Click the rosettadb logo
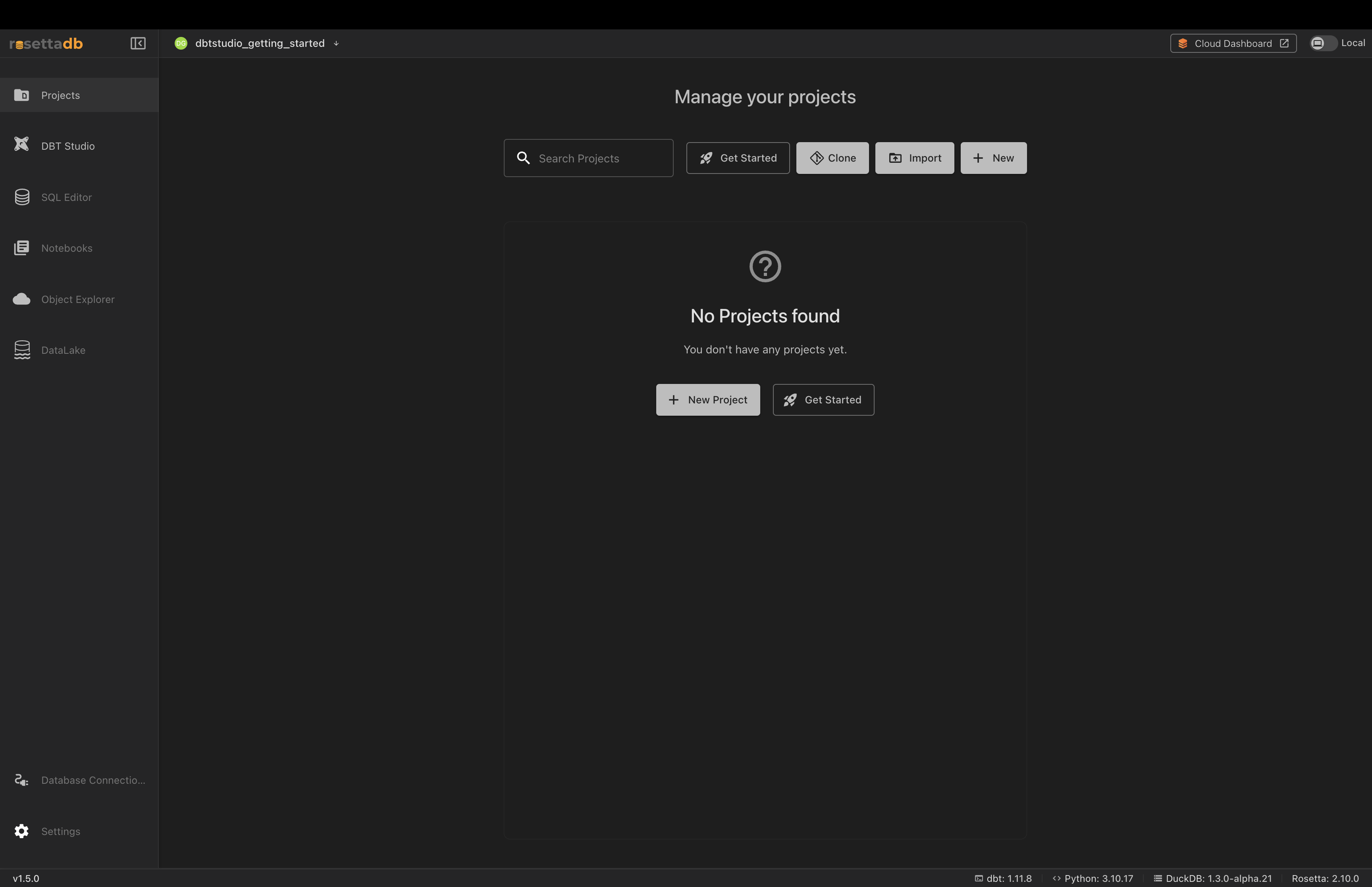Screen dimensions: 1372x887 pos(46,43)
